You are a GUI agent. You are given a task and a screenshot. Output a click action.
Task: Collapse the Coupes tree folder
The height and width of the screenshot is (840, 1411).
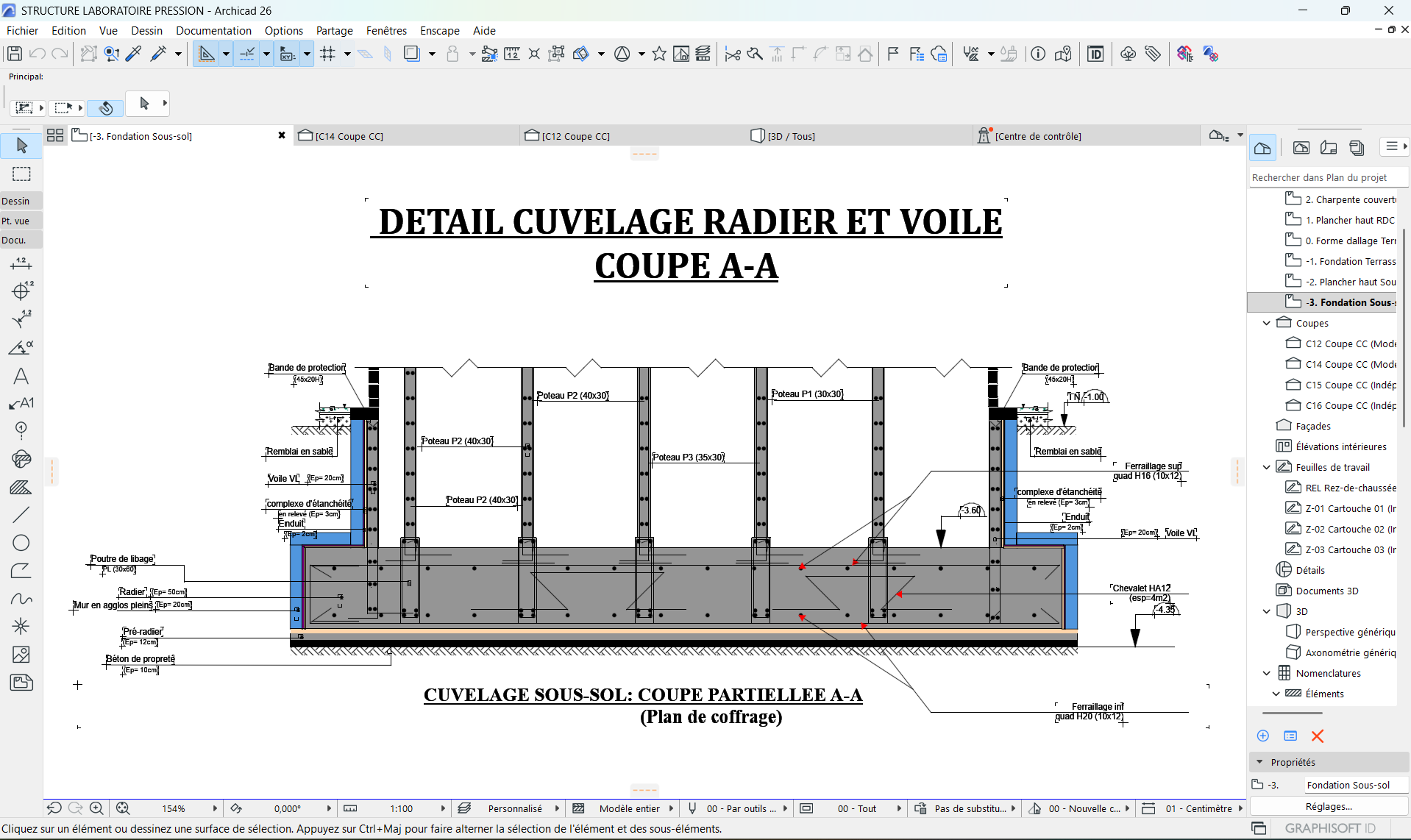[1266, 323]
